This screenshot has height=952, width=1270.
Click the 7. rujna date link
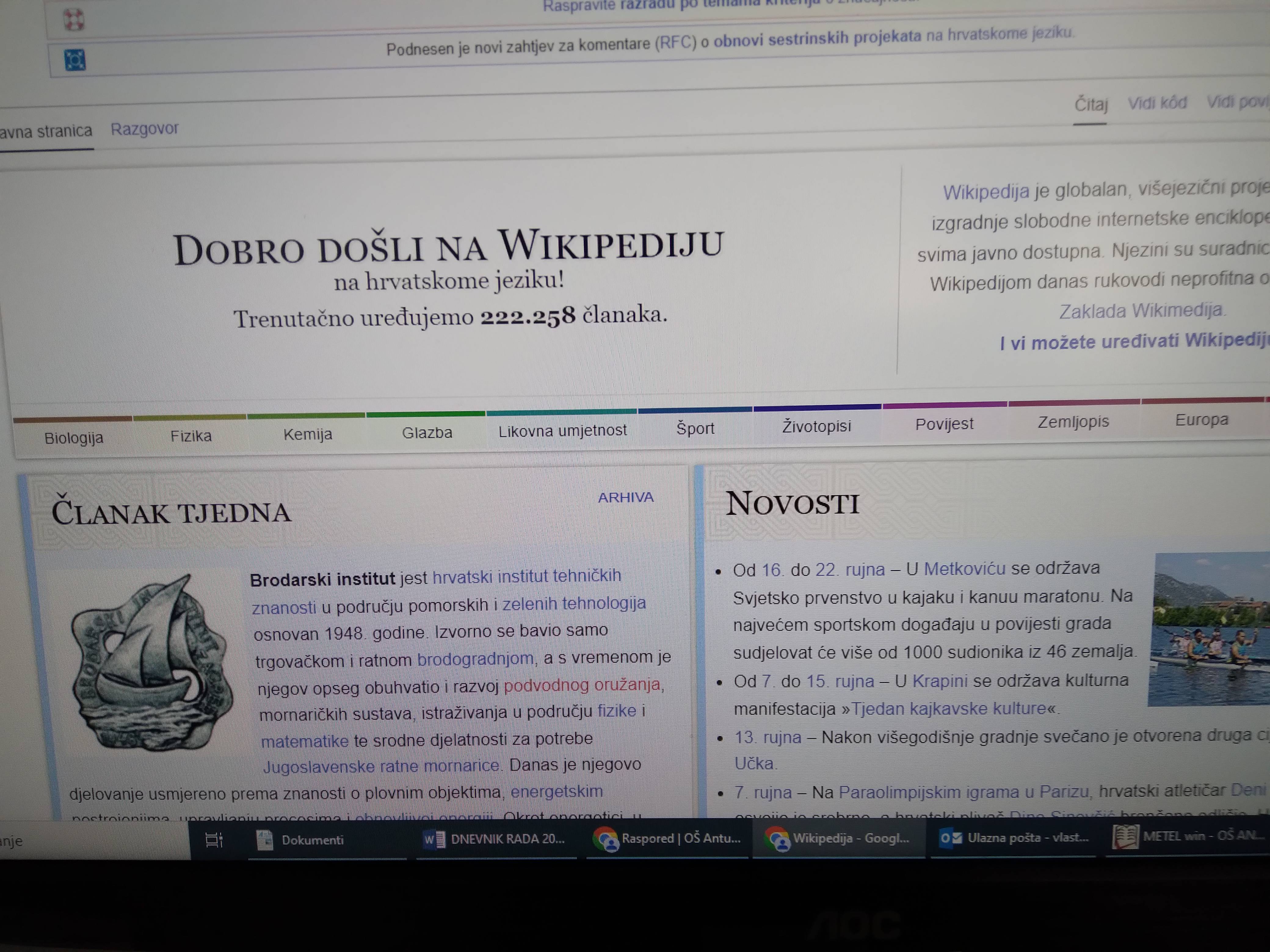click(x=763, y=792)
